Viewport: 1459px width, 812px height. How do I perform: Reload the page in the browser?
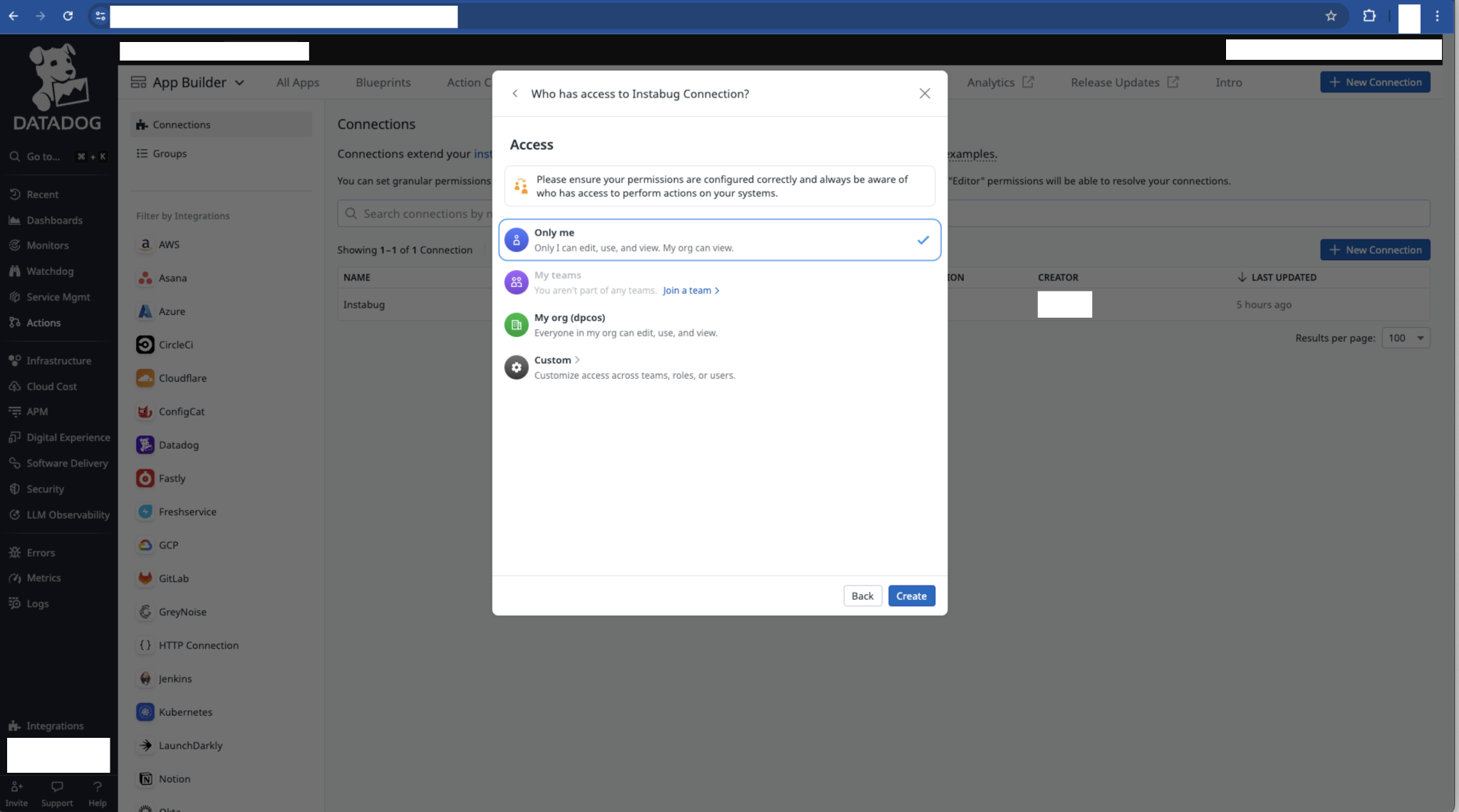click(x=68, y=16)
